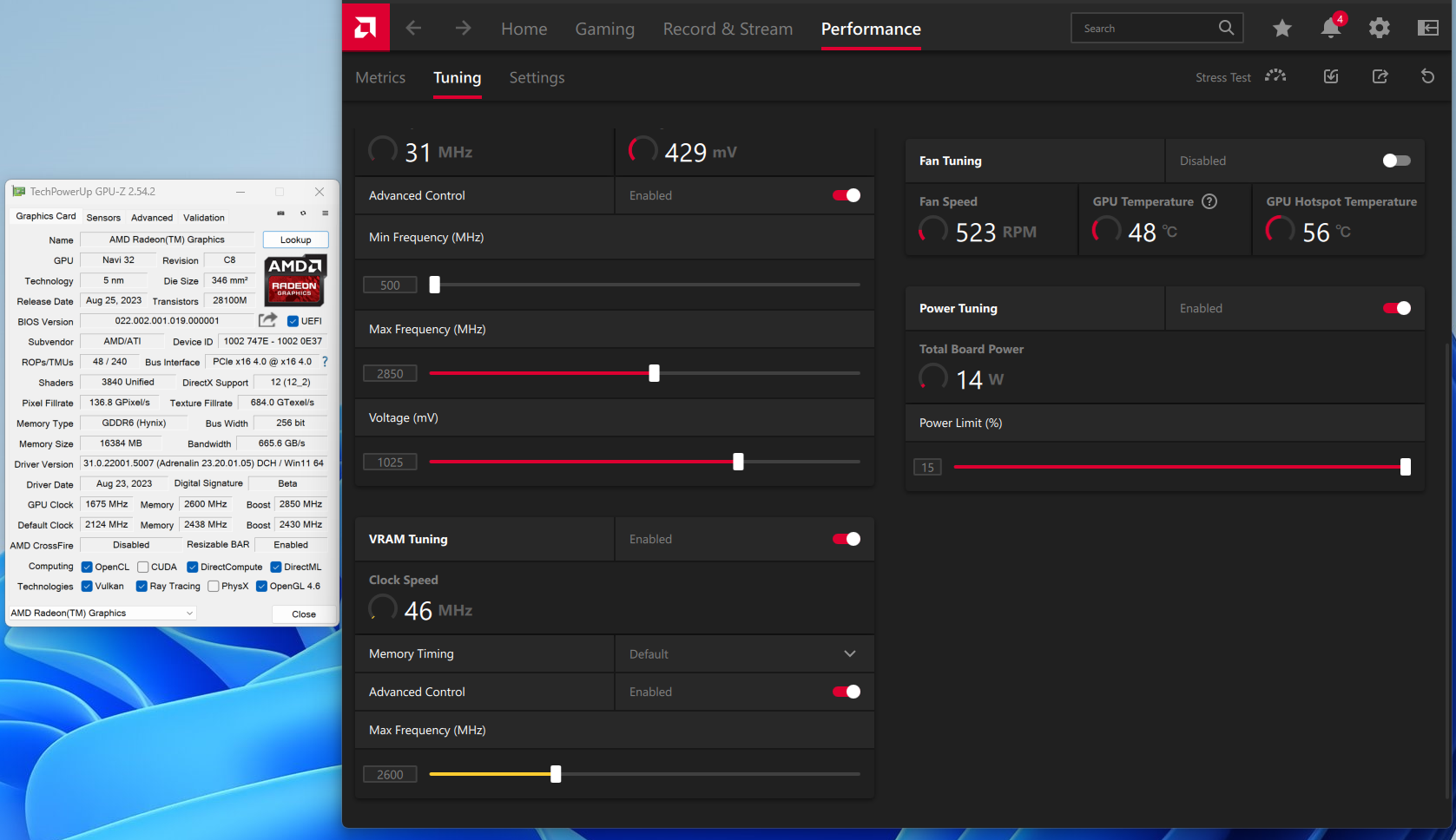Open notifications bell icon
Image resolution: width=1456 pixels, height=840 pixels.
[1331, 28]
